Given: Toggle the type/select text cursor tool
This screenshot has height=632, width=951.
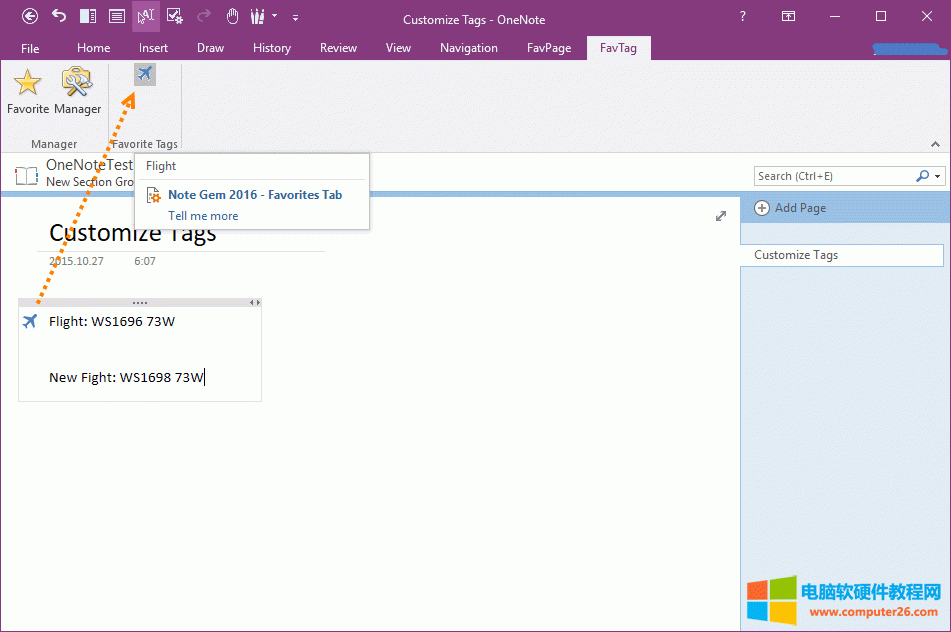Looking at the screenshot, I should 146,16.
